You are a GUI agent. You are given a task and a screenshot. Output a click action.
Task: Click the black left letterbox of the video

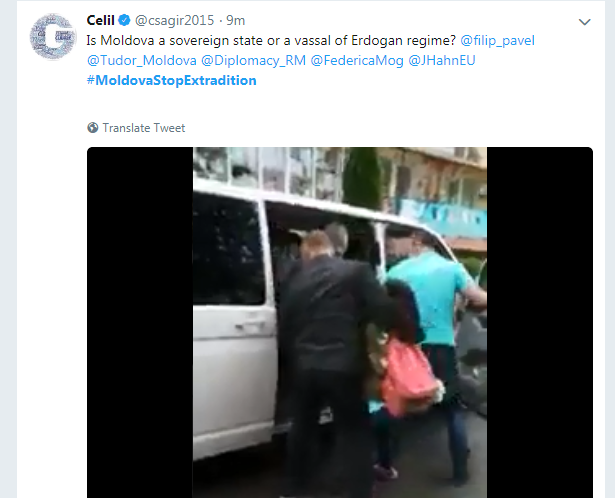(140, 322)
